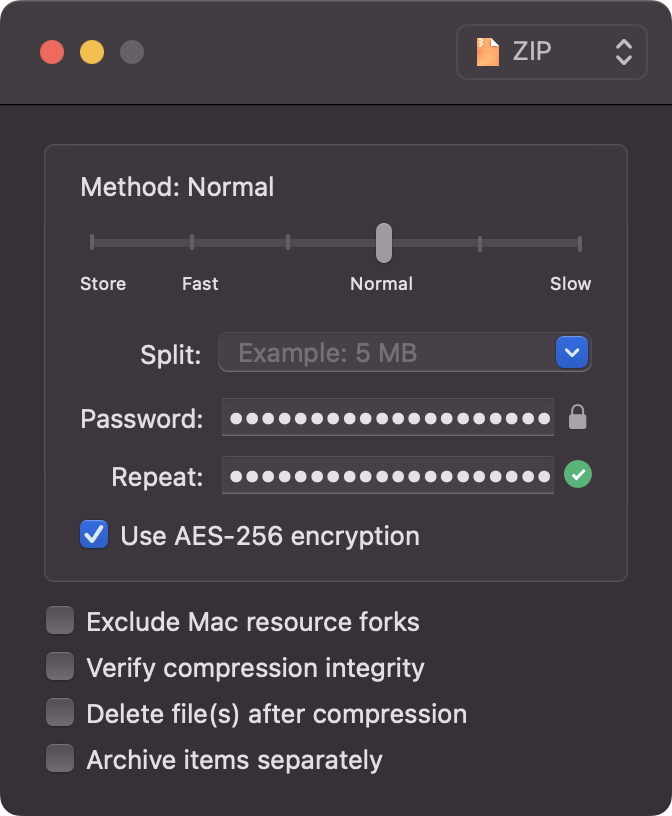Click the Fast tick on the method slider
The width and height of the screenshot is (672, 816).
191,242
